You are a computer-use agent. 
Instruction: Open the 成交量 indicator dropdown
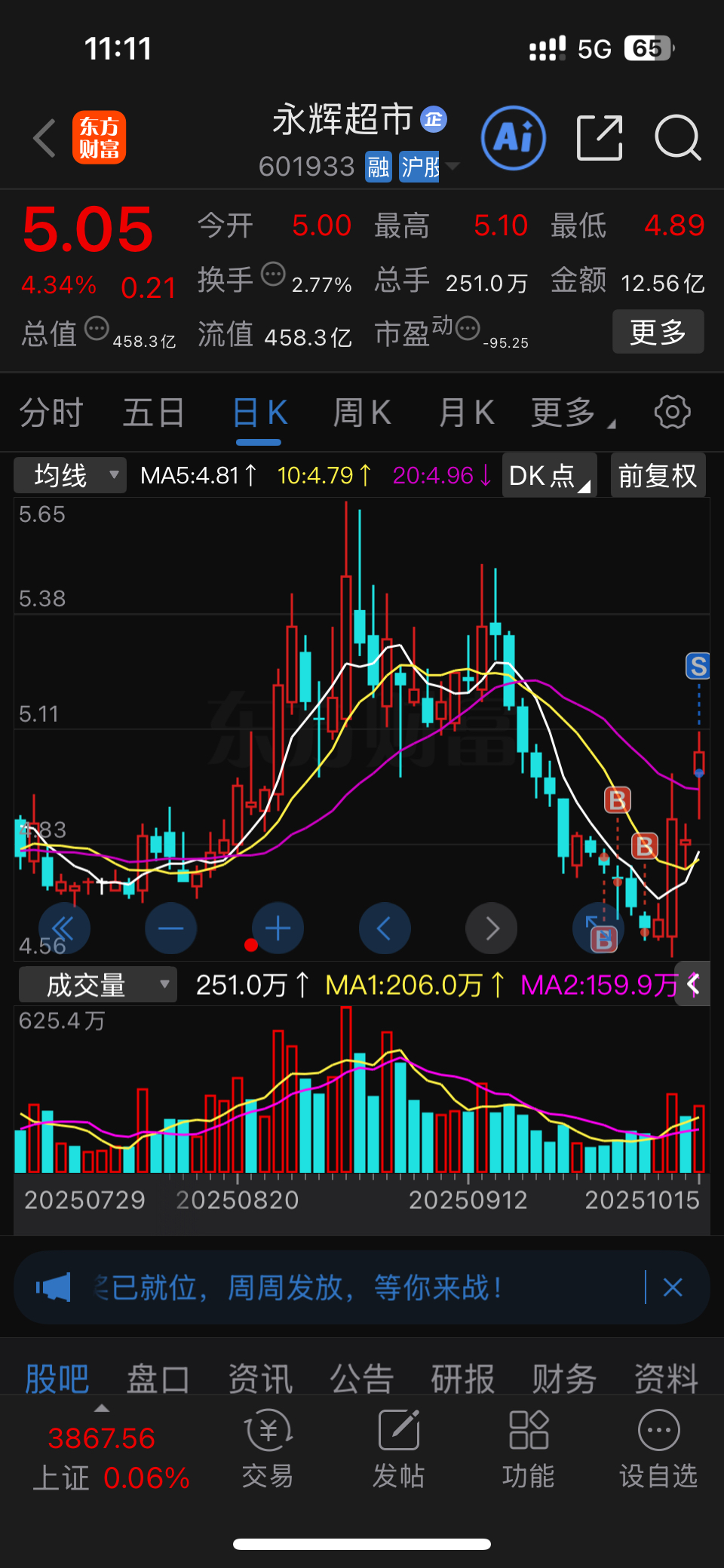[x=97, y=985]
